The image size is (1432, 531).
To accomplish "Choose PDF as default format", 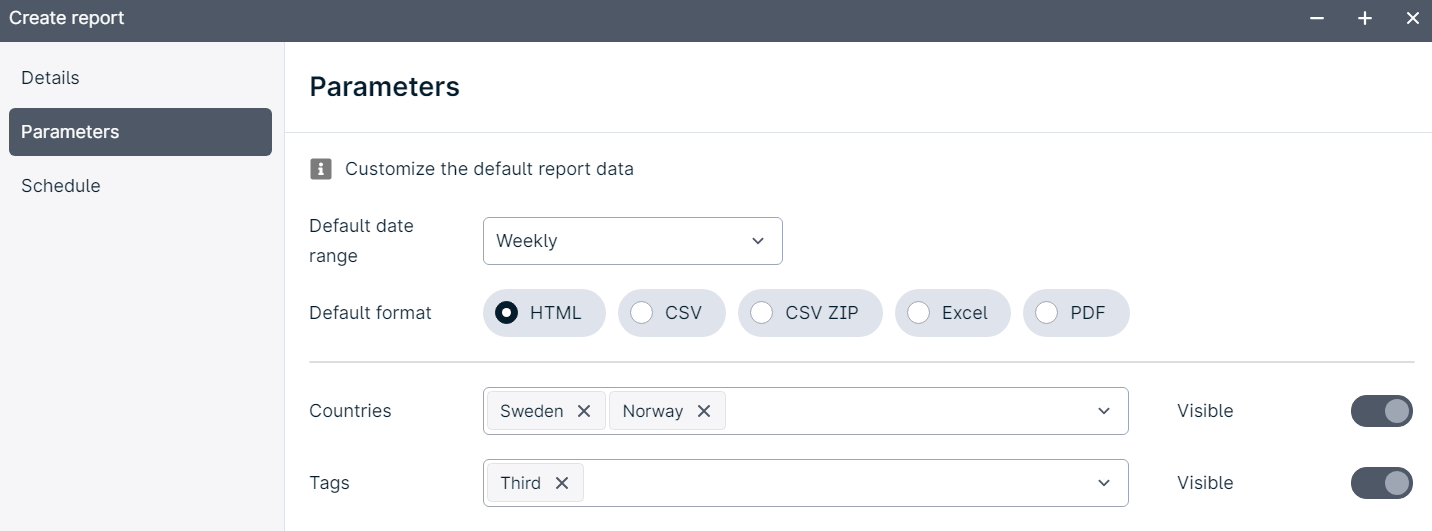I will click(1076, 313).
